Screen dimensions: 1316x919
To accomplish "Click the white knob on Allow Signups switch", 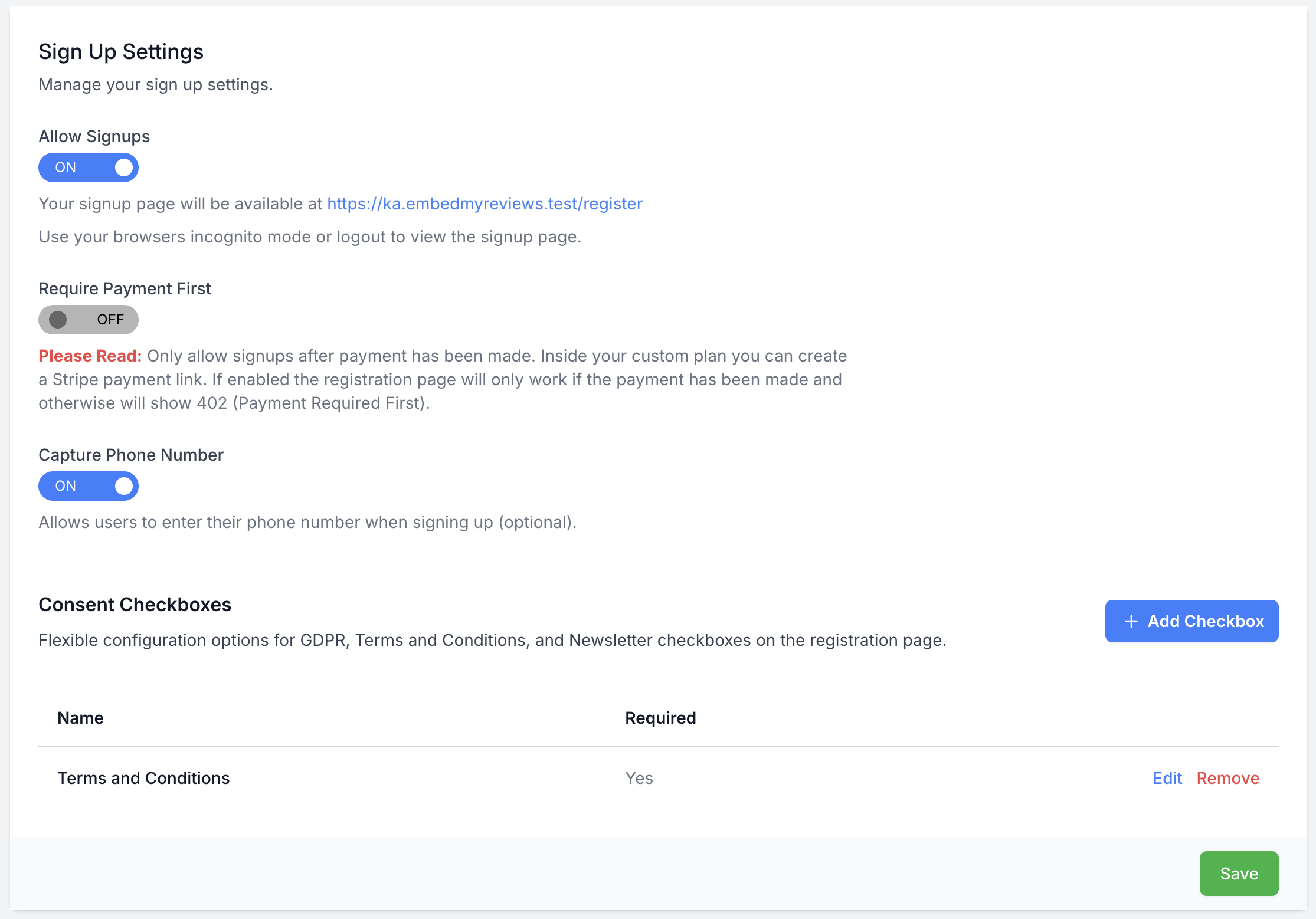I will (124, 168).
